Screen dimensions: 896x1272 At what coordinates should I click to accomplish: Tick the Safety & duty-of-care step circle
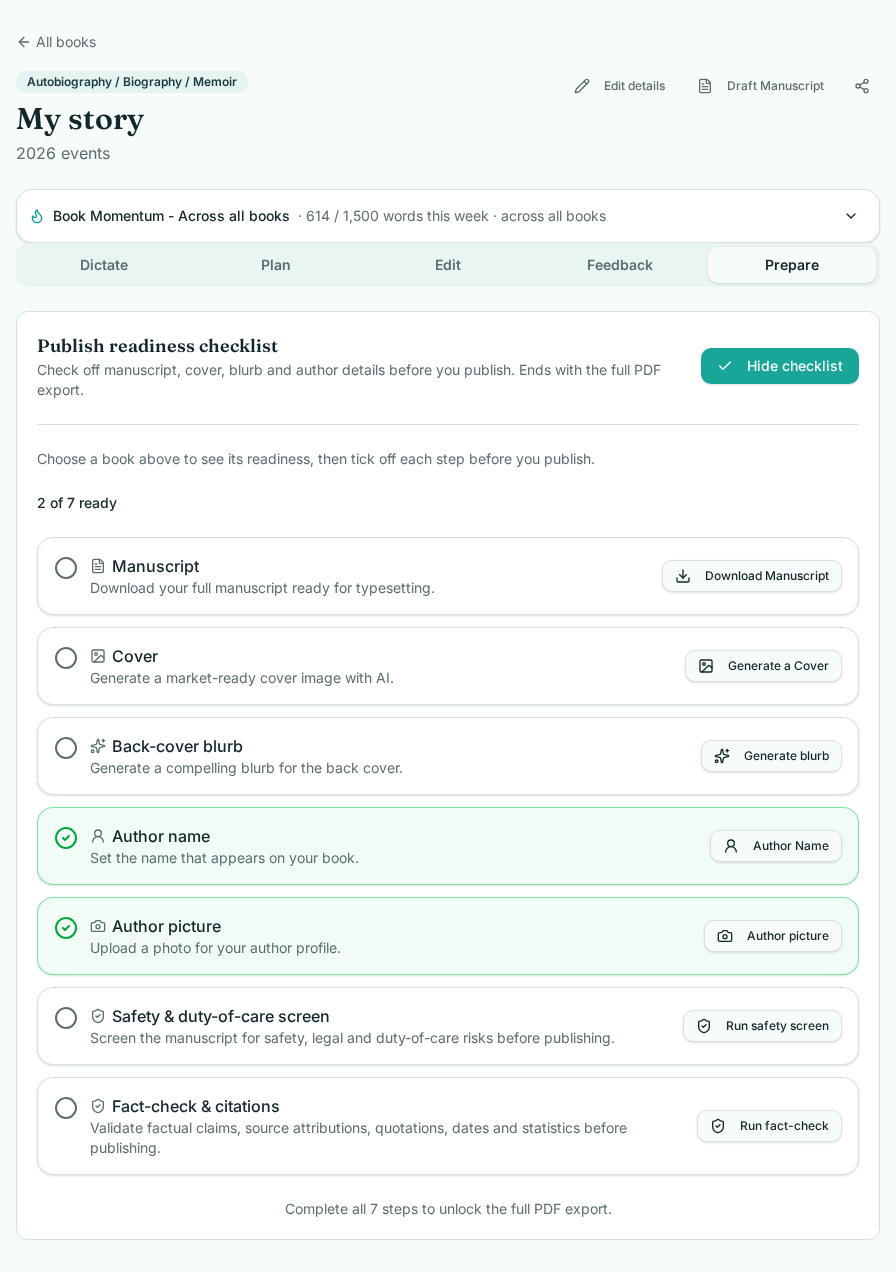66,1018
